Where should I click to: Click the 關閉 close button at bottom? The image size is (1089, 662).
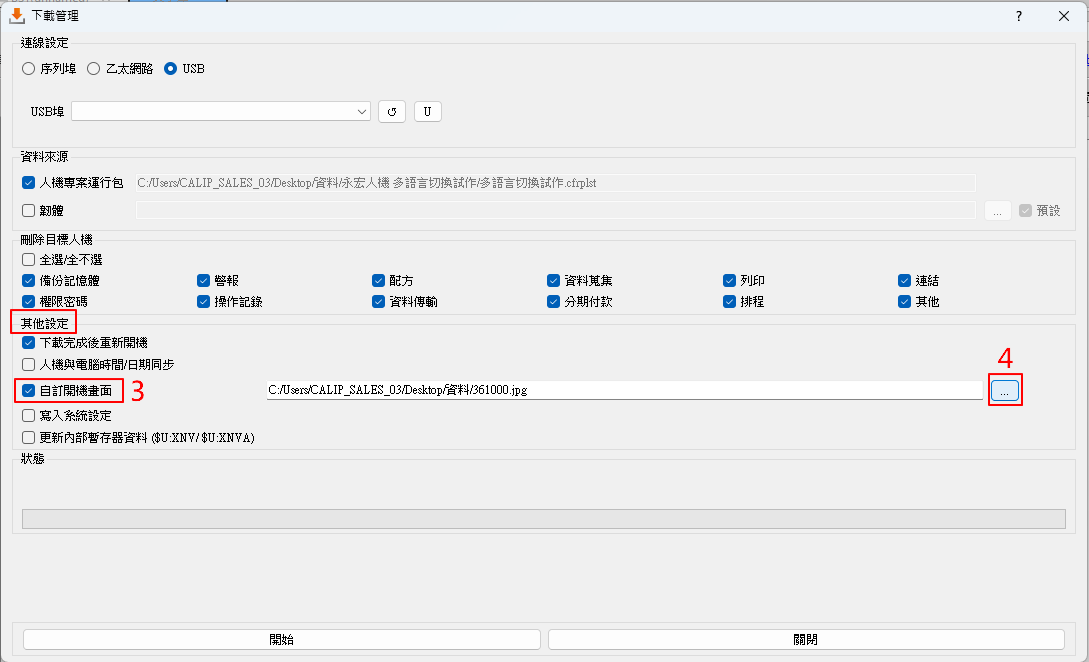805,639
